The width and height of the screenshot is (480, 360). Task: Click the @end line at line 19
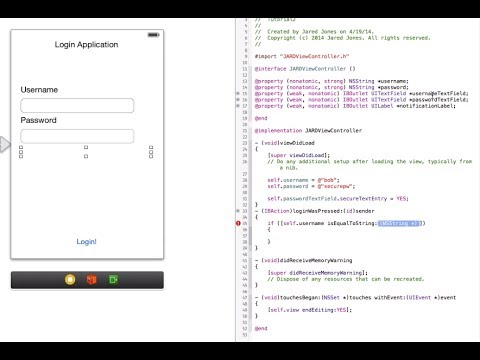(261, 118)
